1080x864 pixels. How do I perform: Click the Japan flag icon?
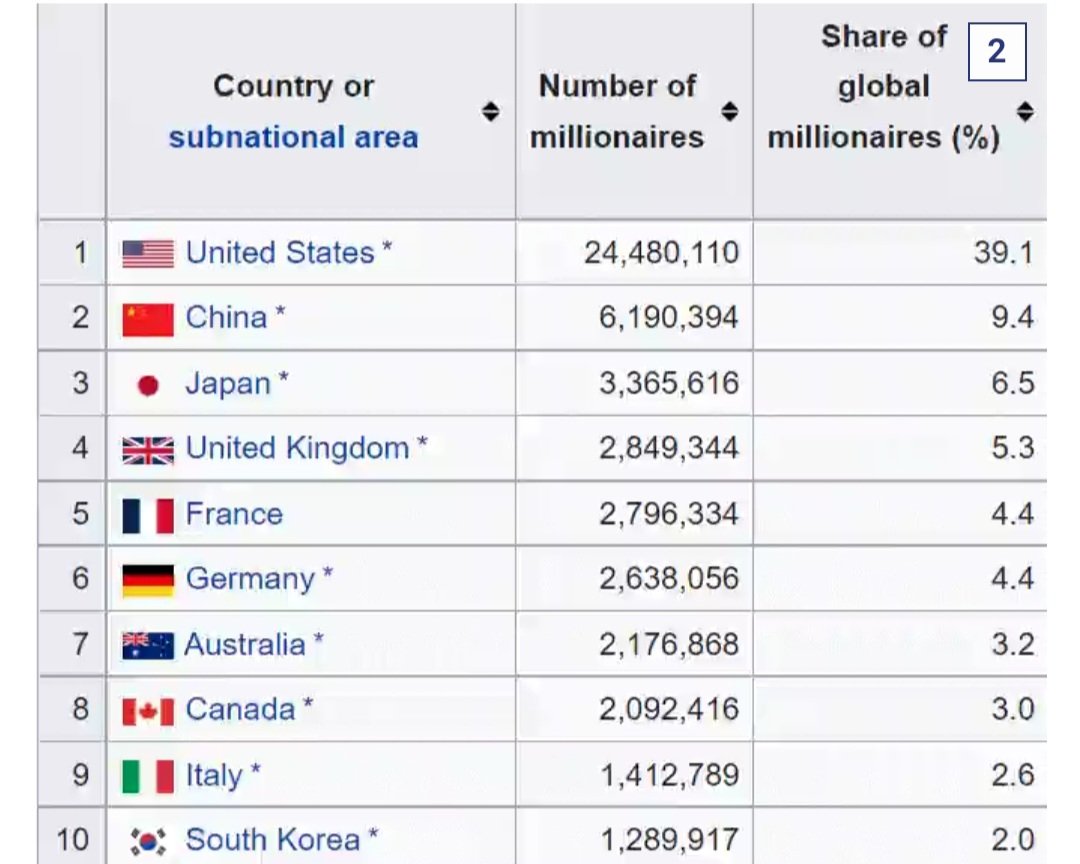point(148,385)
